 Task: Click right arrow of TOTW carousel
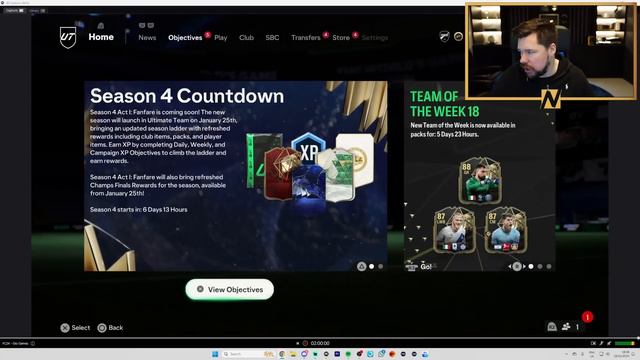pos(524,267)
